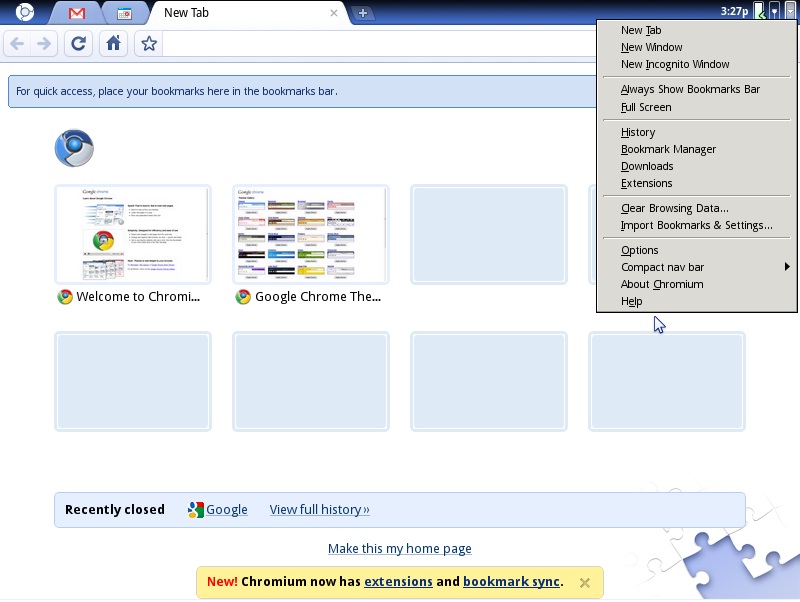Click the Google Chrome The... title link
Screen dimensions: 800x602
click(318, 296)
